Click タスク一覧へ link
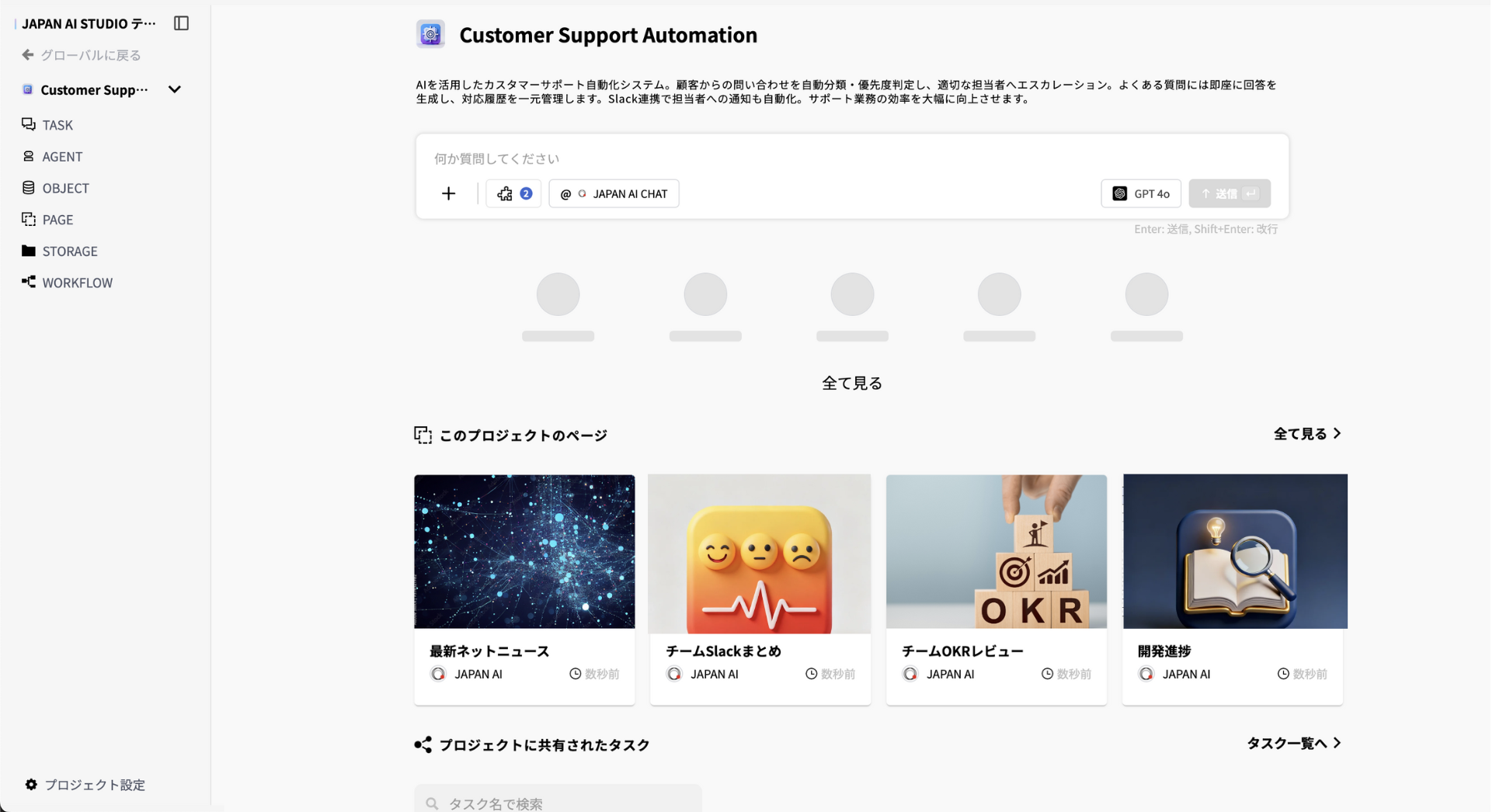Image resolution: width=1496 pixels, height=812 pixels. click(1293, 744)
